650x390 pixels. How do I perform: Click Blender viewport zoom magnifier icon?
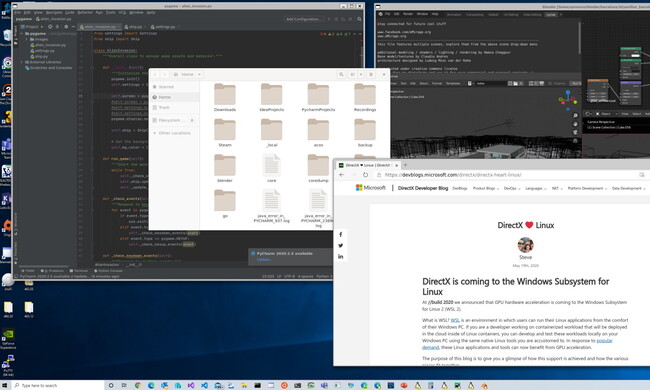[x=575, y=116]
